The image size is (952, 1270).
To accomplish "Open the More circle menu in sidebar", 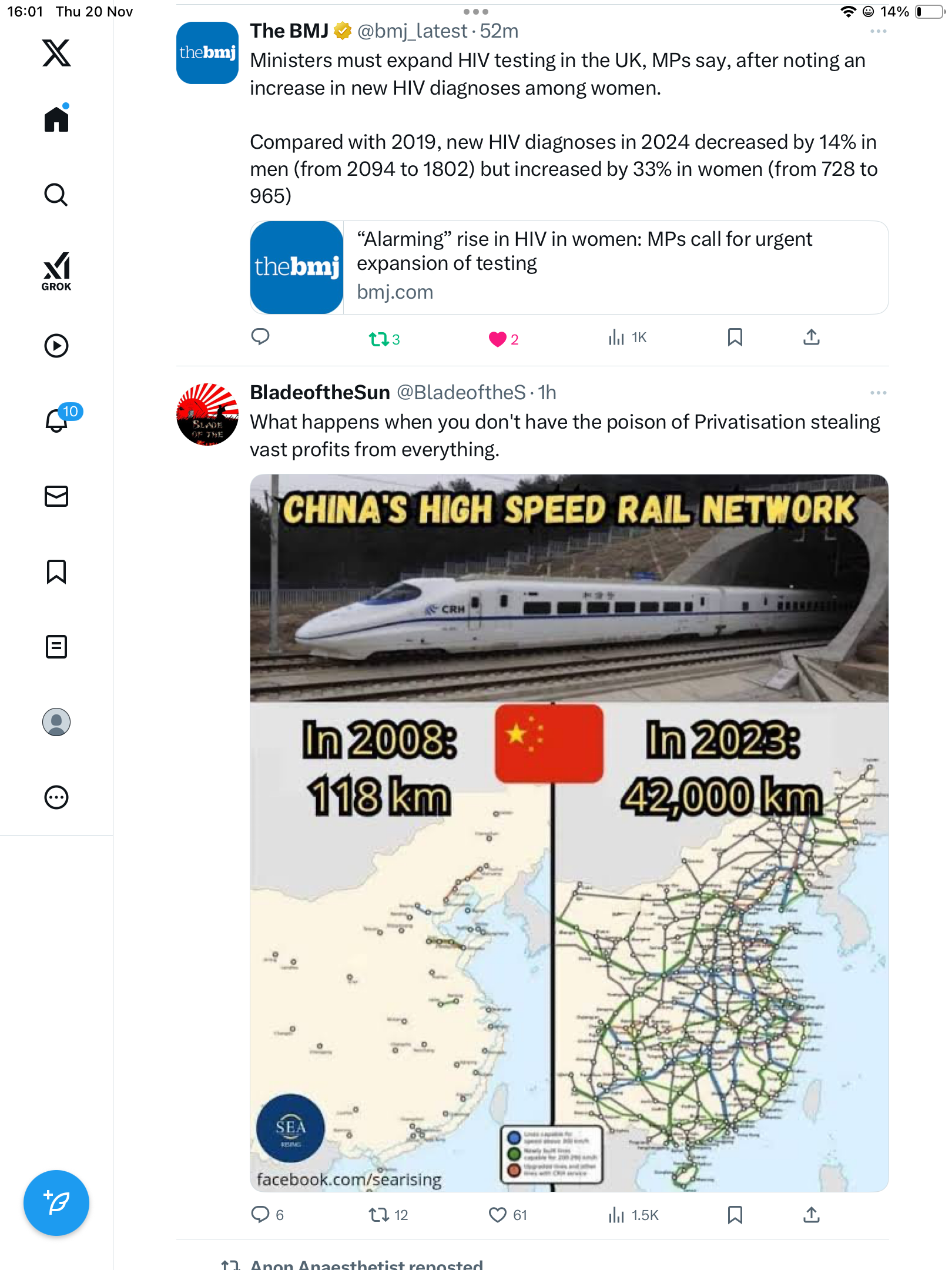I will click(56, 797).
